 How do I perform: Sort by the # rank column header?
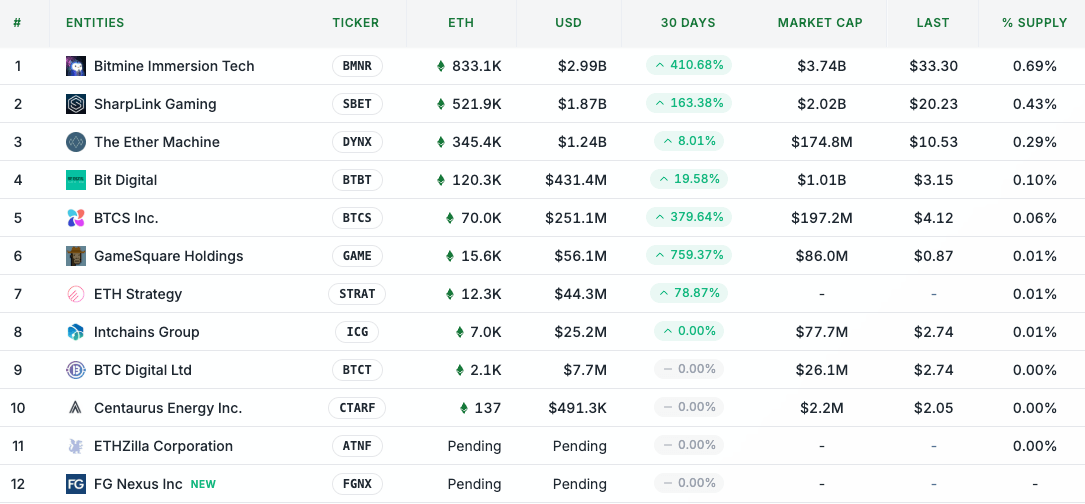17,23
